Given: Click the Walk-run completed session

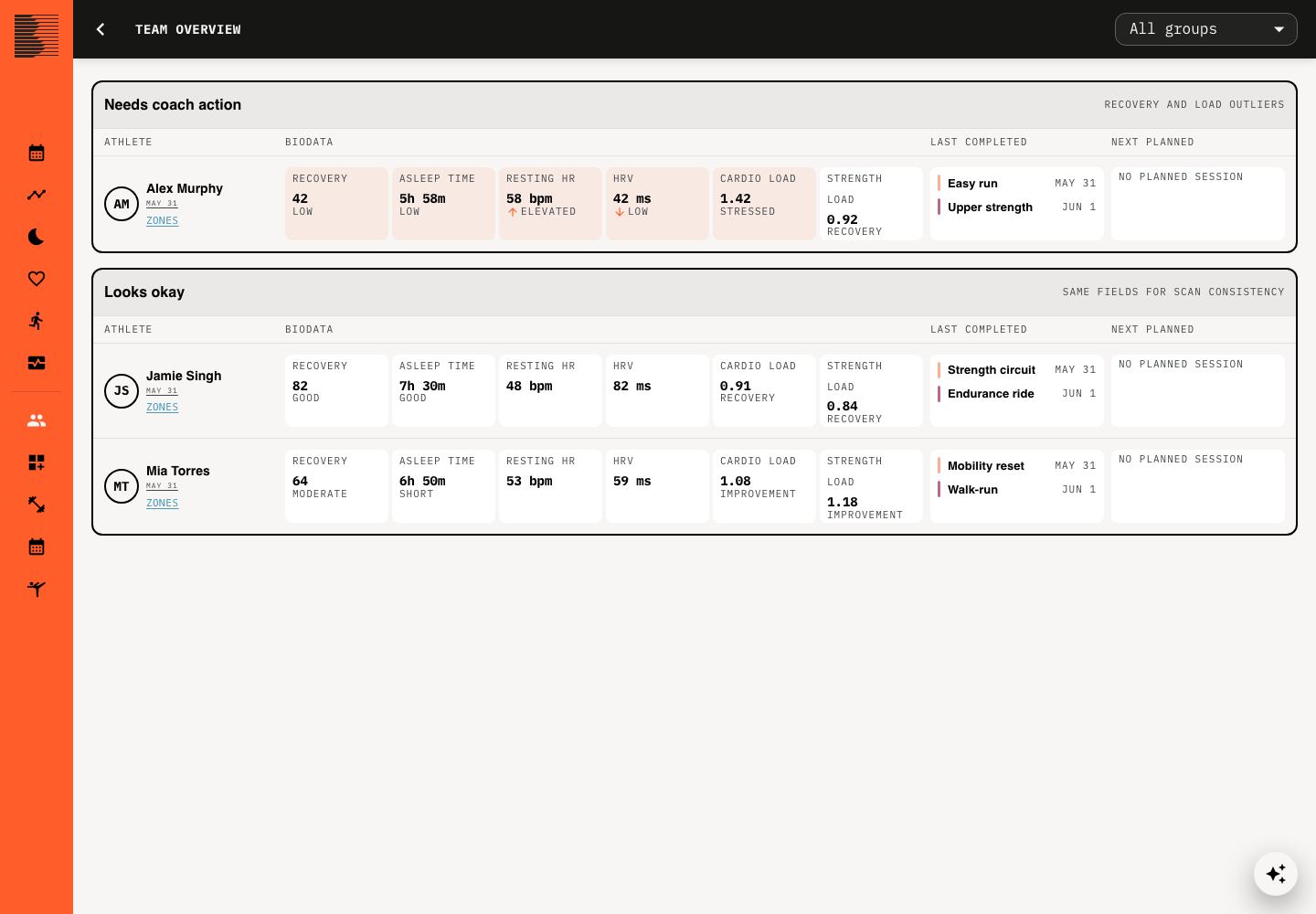Looking at the screenshot, I should tap(1017, 489).
